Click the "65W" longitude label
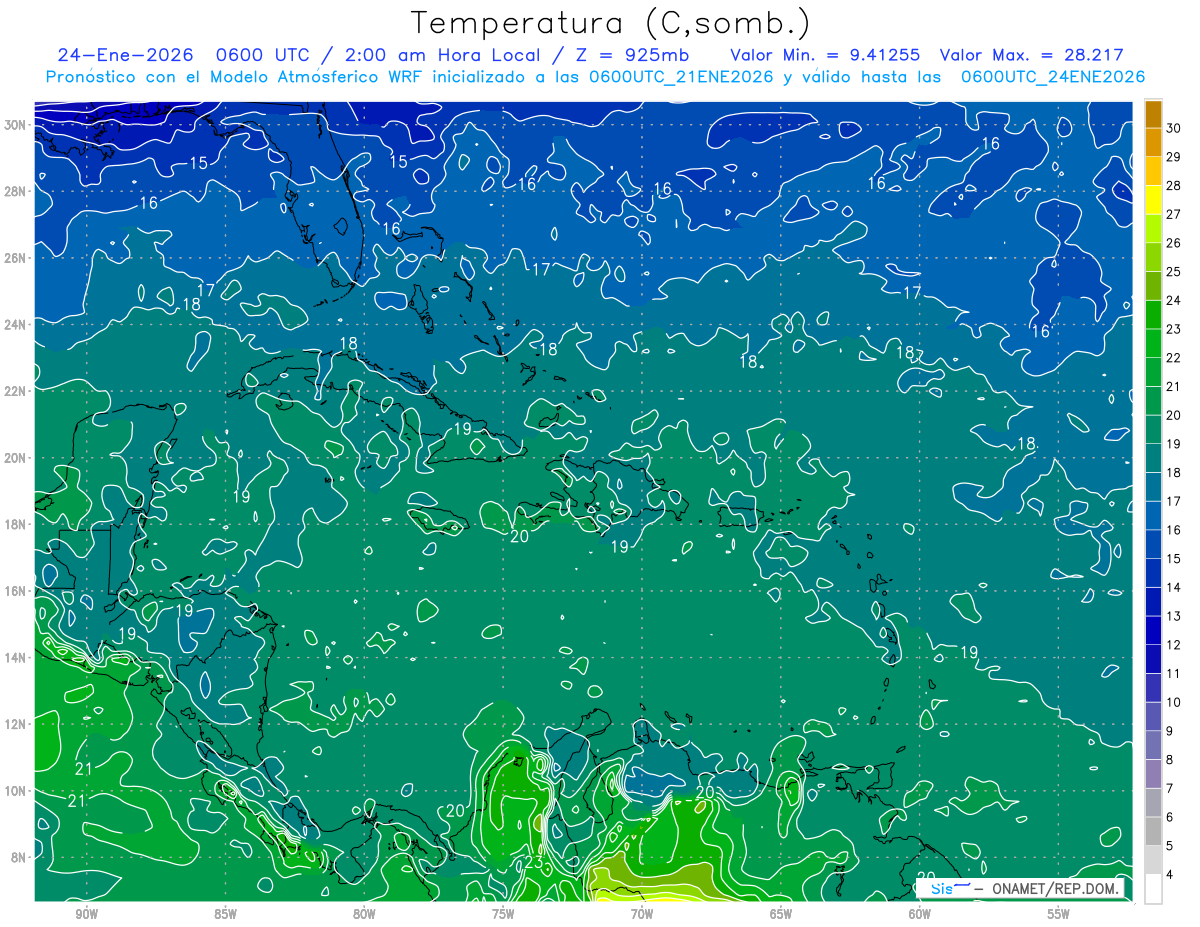Screen dimensions: 1200x927 click(x=781, y=914)
